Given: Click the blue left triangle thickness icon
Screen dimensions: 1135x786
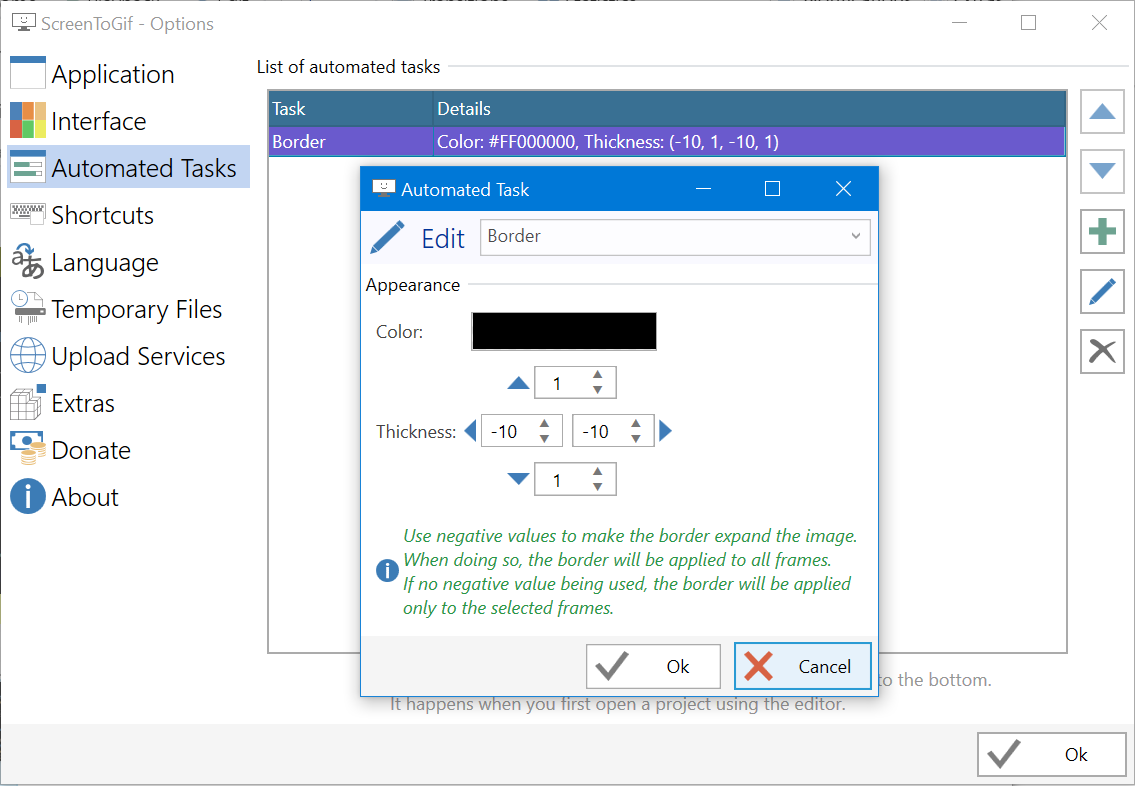Looking at the screenshot, I should [x=470, y=431].
